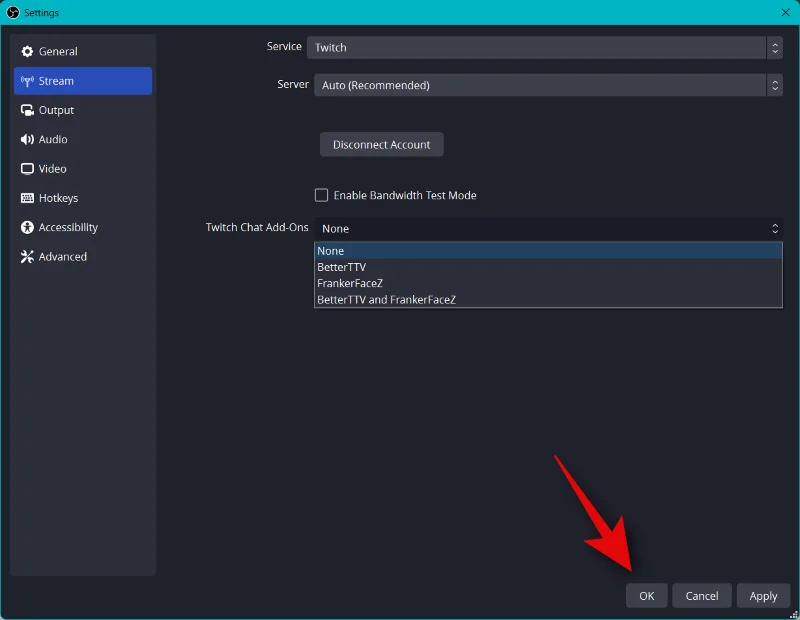The image size is (800, 620).
Task: Choose BetterTTV and FrankerFaceZ option
Action: [548, 300]
